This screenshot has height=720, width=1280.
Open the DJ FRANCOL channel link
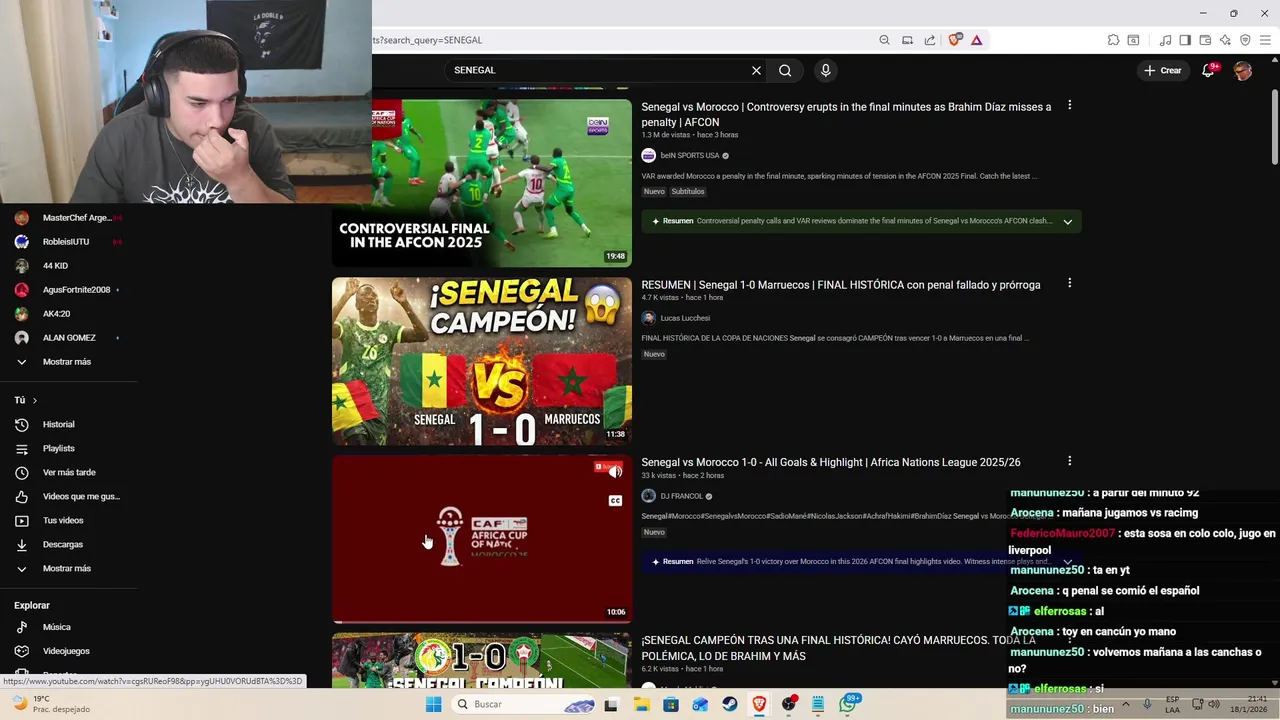(x=682, y=496)
